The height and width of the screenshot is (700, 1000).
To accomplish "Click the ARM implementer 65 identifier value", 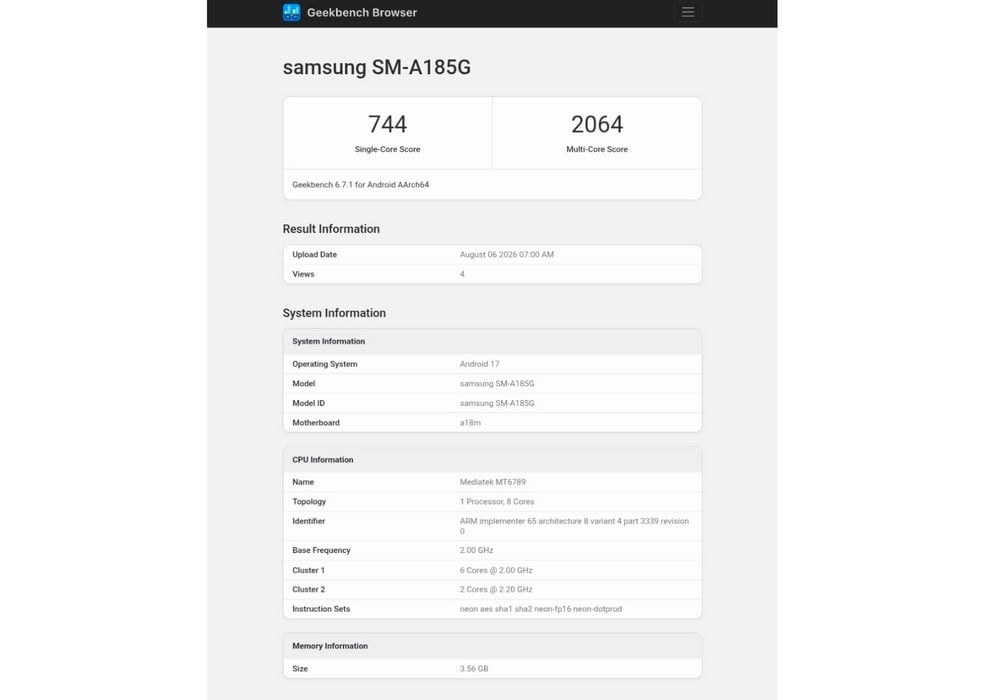I will coord(574,526).
